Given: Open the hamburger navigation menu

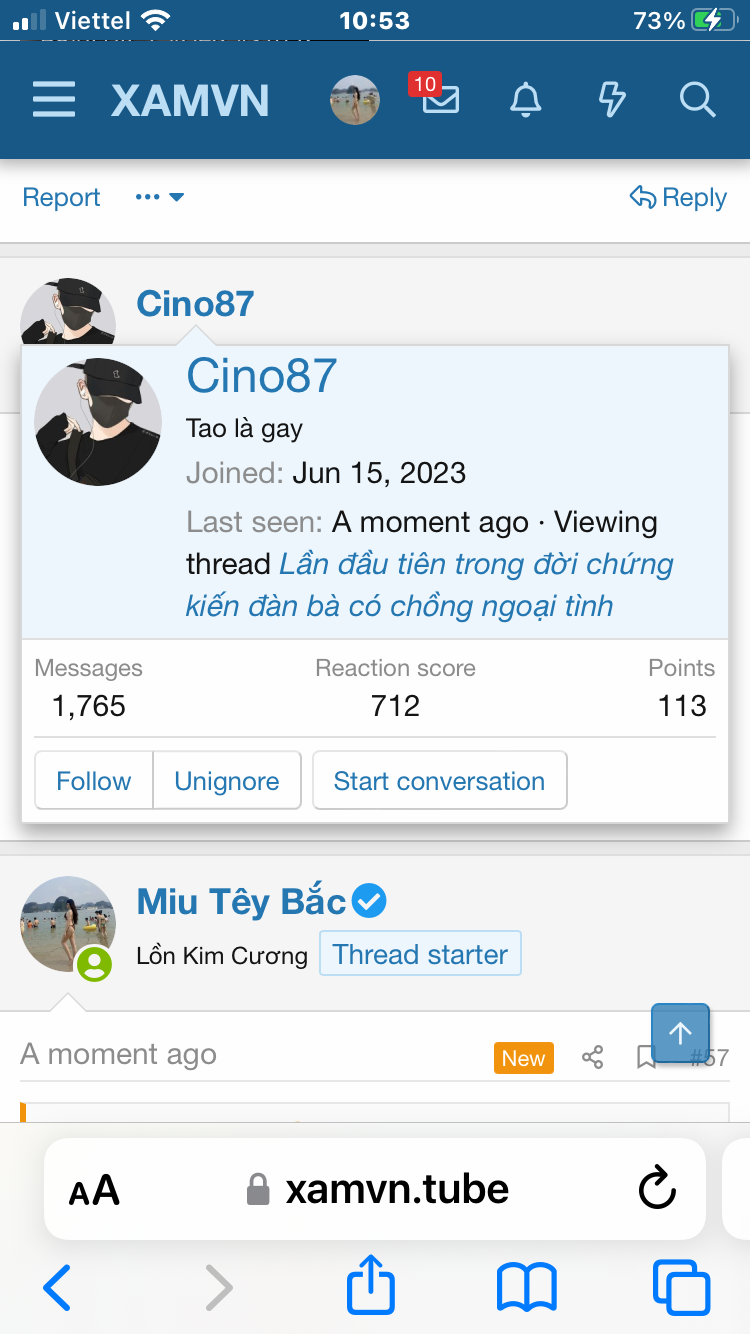Looking at the screenshot, I should coord(54,100).
